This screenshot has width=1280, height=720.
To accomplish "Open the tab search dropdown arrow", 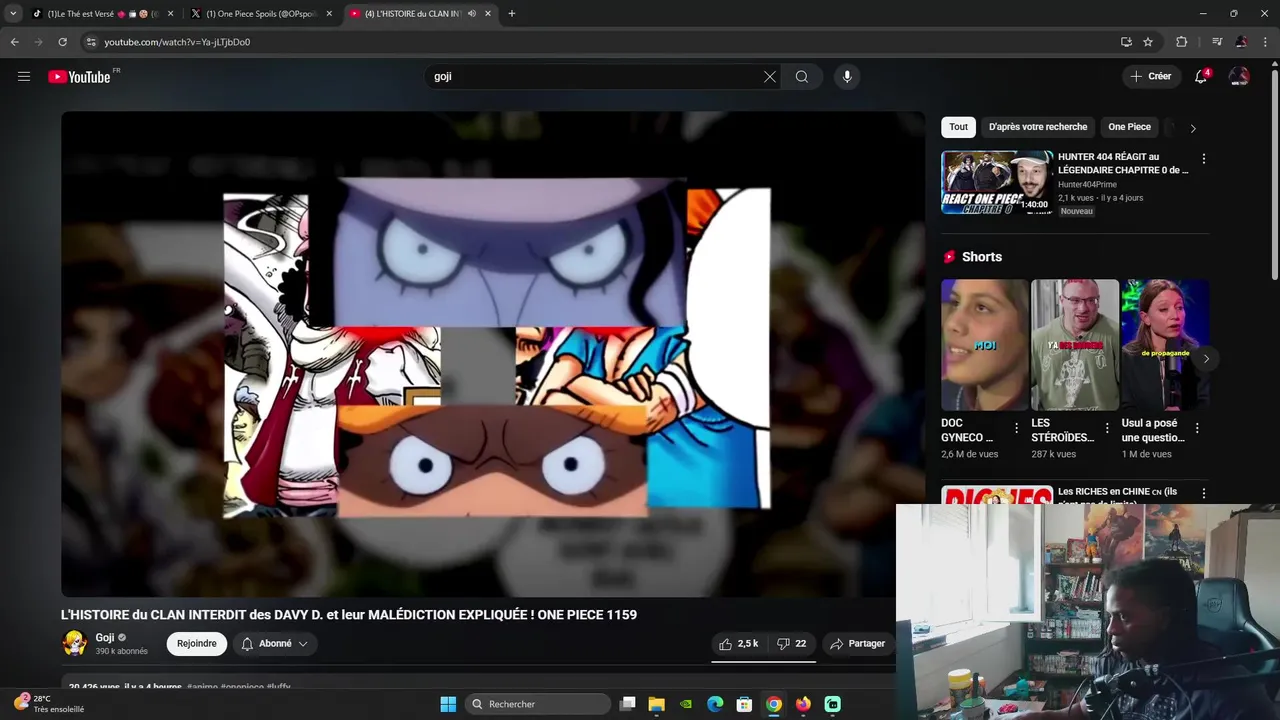I will pyautogui.click(x=13, y=14).
